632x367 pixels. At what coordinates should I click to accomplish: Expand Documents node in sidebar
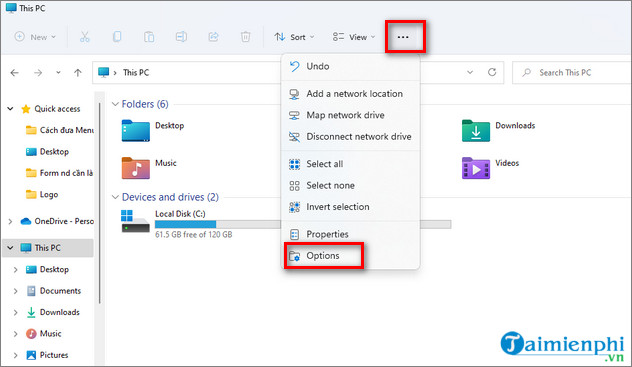coord(16,290)
